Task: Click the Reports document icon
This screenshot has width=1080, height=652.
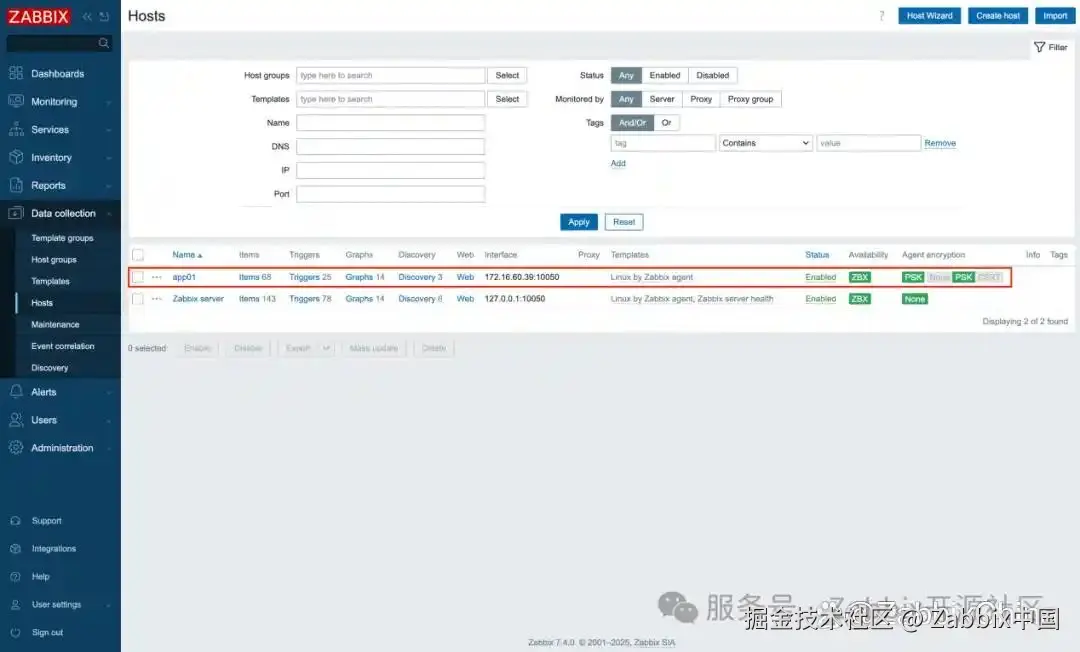Action: click(x=16, y=185)
